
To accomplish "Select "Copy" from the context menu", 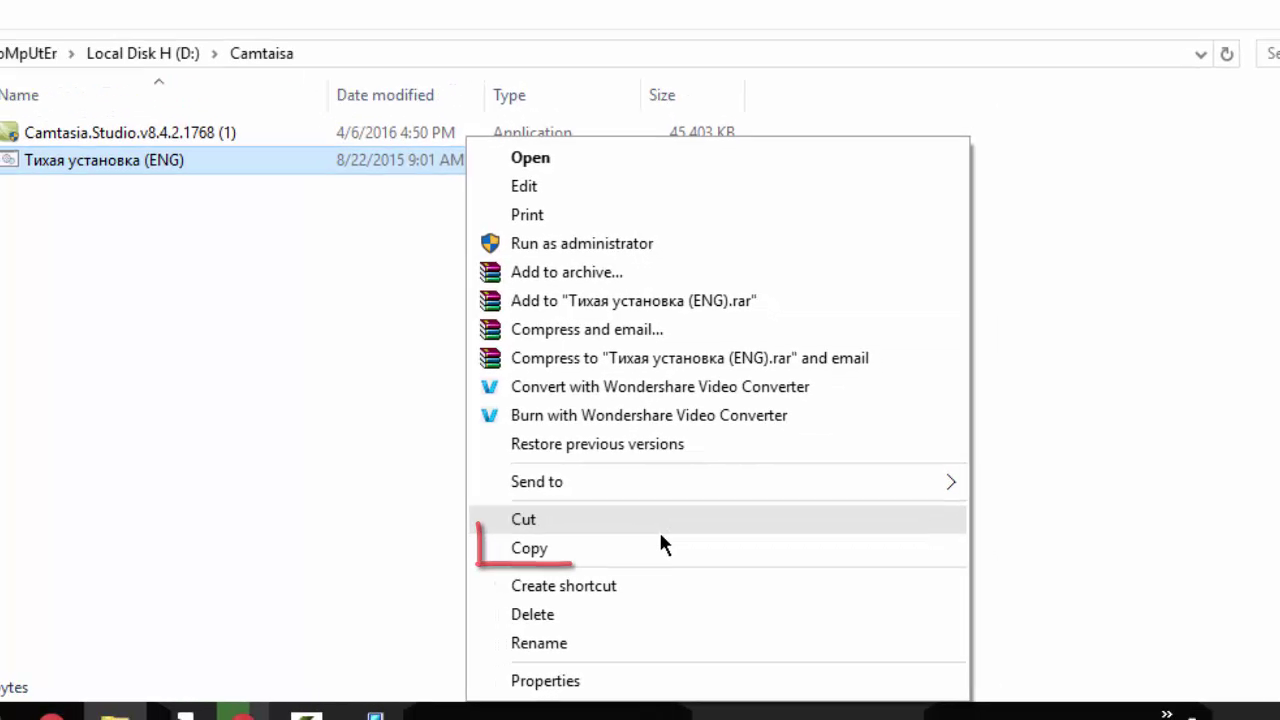I will (529, 548).
